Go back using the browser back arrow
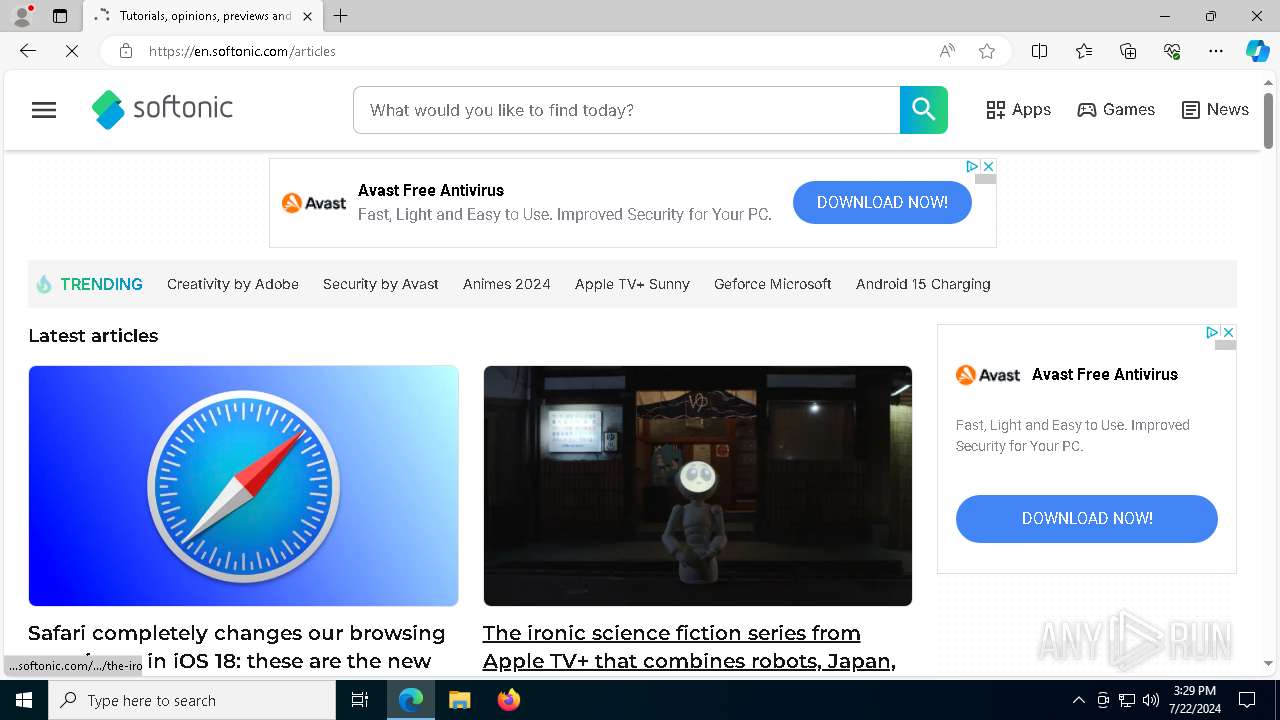1280x720 pixels. [x=28, y=51]
